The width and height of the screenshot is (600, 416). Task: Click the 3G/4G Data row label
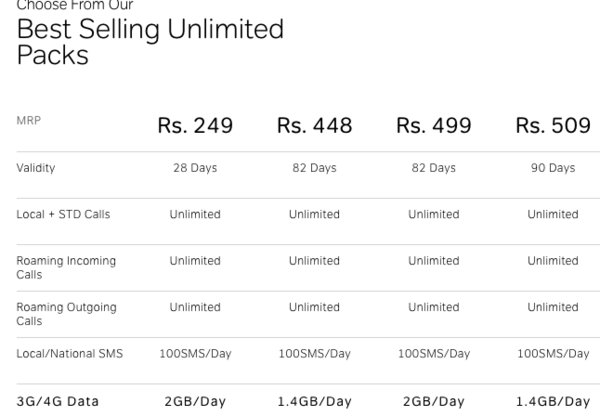click(x=58, y=402)
